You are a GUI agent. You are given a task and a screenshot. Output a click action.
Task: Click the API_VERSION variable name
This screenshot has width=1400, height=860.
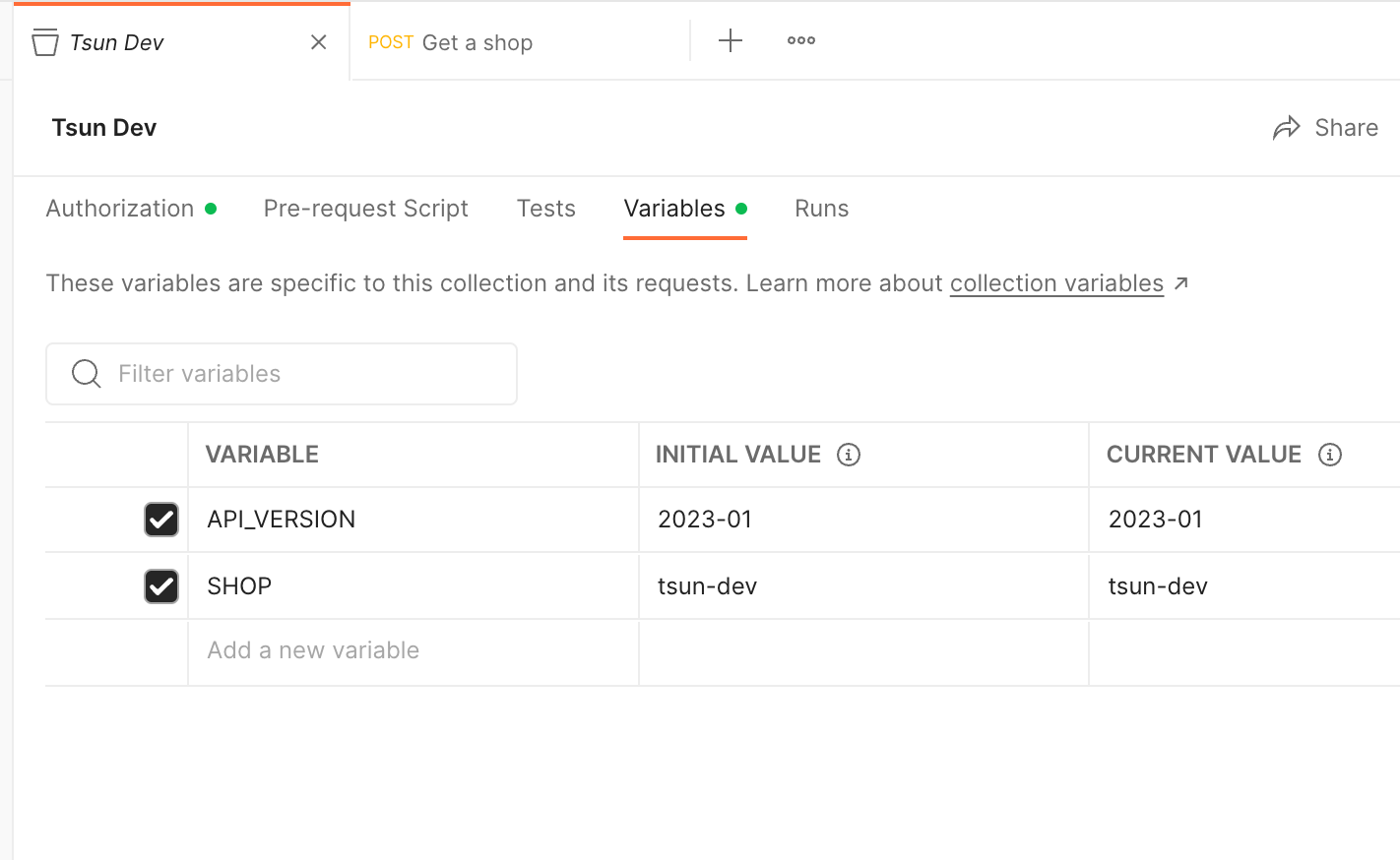click(282, 520)
